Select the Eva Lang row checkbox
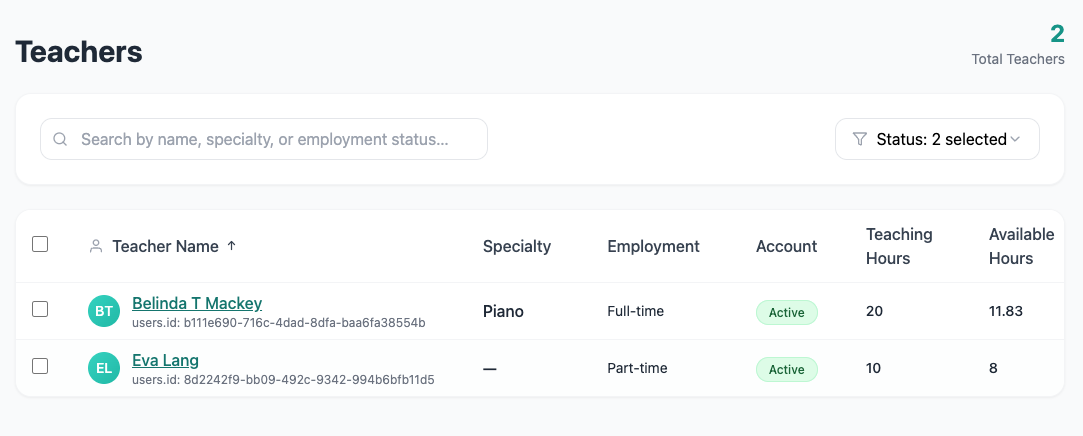This screenshot has height=436, width=1083. (x=40, y=366)
